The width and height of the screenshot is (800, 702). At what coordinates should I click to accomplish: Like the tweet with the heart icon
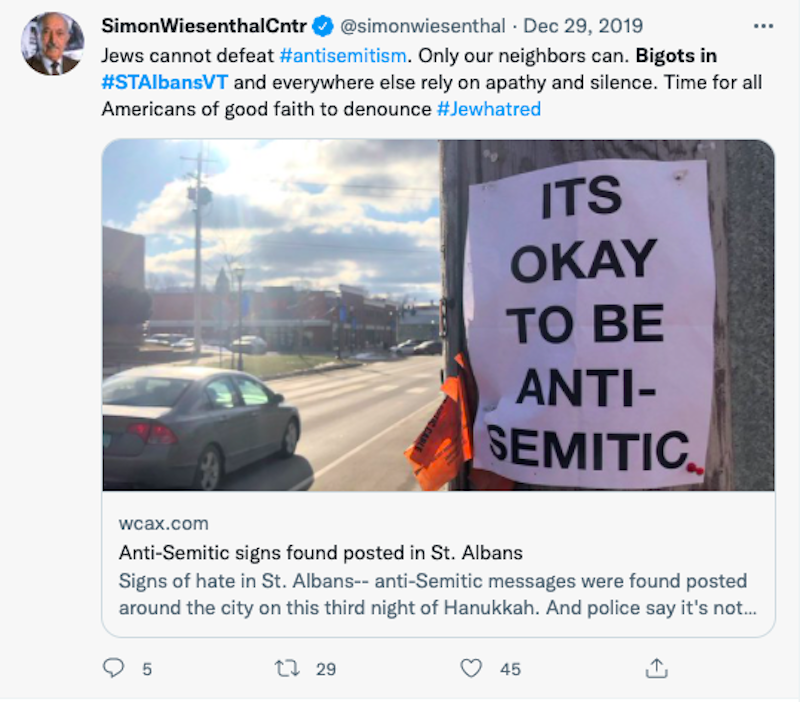click(471, 668)
